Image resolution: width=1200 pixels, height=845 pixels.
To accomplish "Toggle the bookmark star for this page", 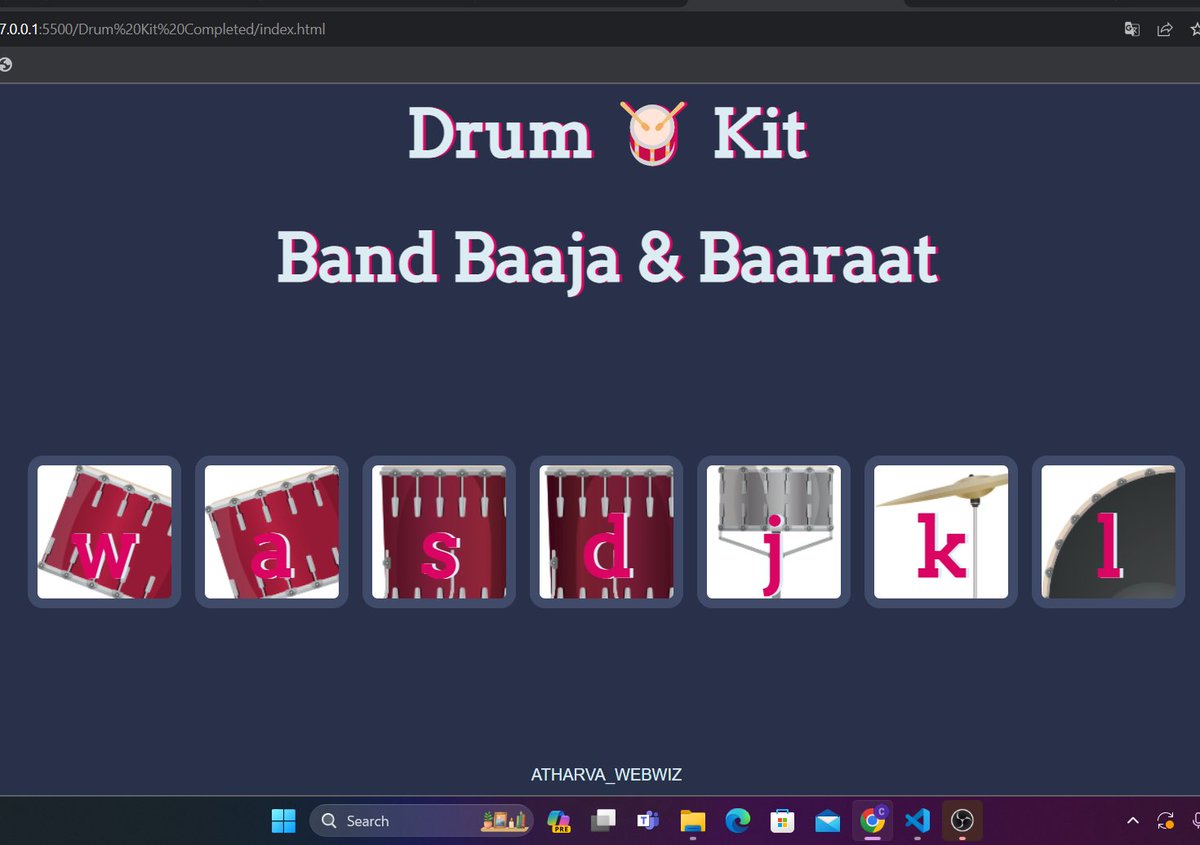I will tap(1194, 29).
